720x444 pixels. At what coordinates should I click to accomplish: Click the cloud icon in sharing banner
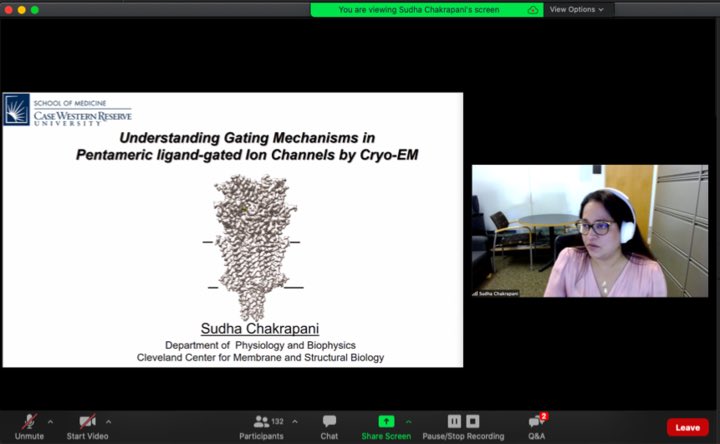pyautogui.click(x=533, y=10)
